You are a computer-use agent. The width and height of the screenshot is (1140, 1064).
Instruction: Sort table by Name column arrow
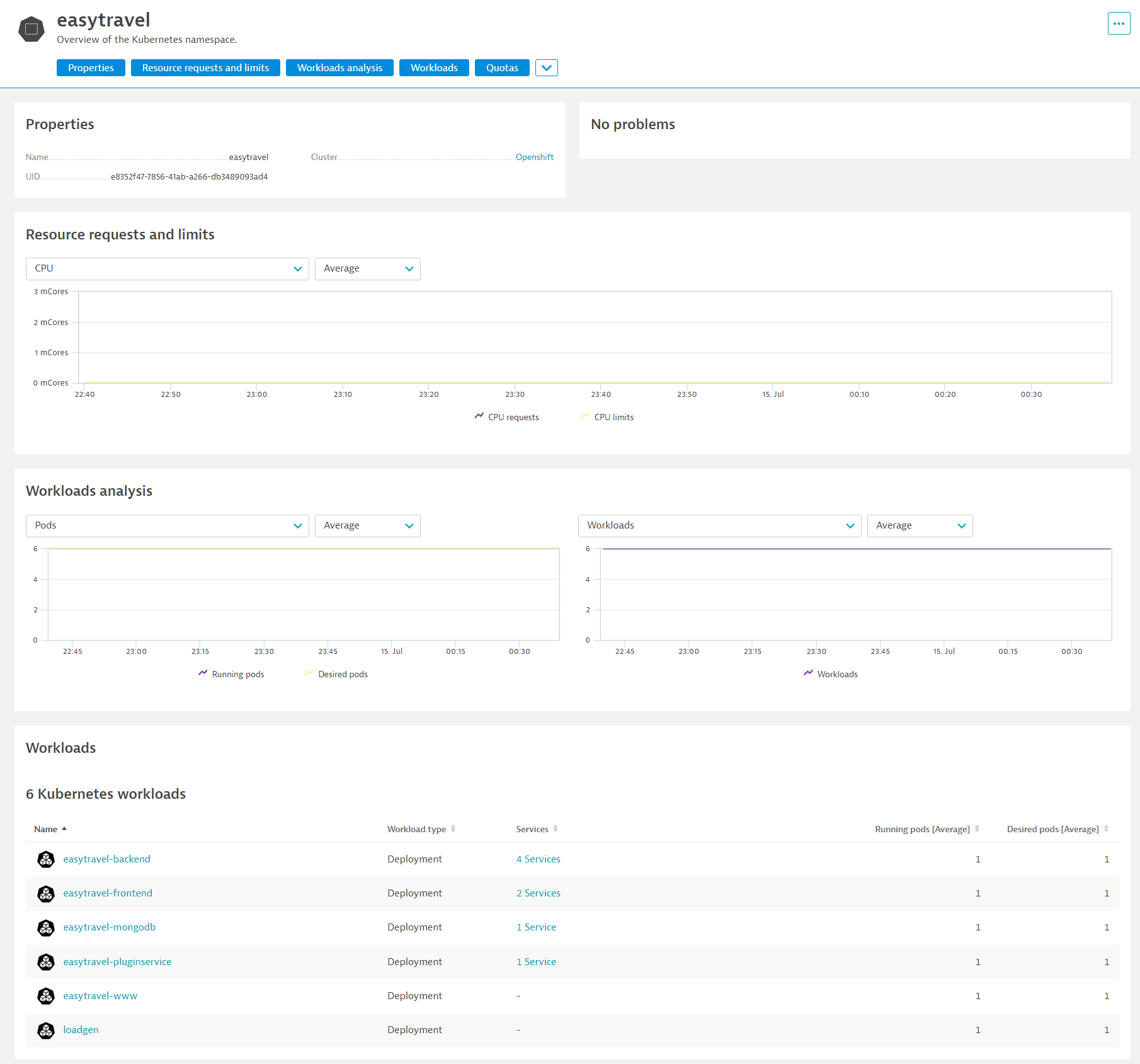tap(64, 829)
